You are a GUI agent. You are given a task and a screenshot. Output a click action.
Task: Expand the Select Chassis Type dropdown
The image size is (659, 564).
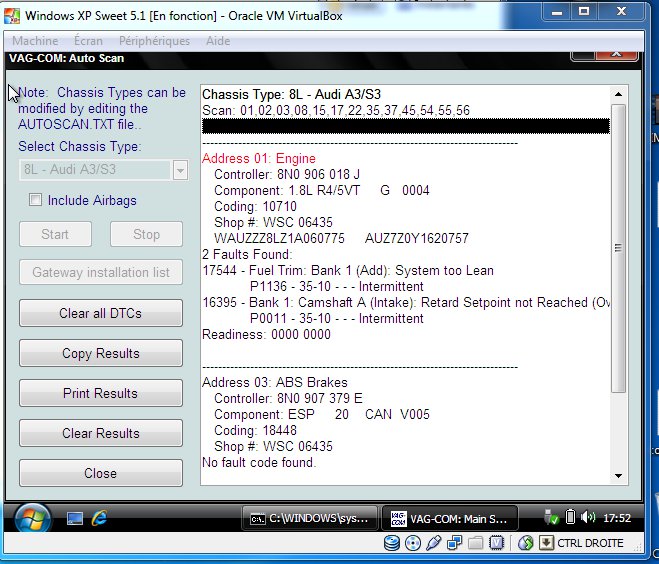[179, 170]
